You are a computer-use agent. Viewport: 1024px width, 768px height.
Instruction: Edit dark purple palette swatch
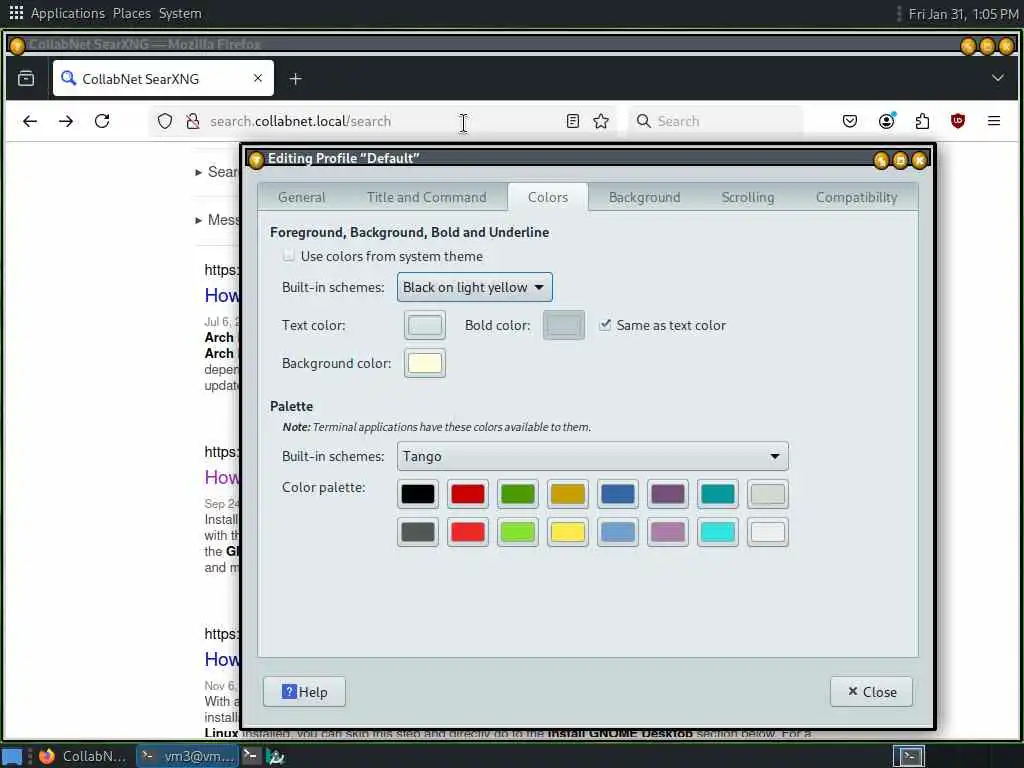click(667, 494)
